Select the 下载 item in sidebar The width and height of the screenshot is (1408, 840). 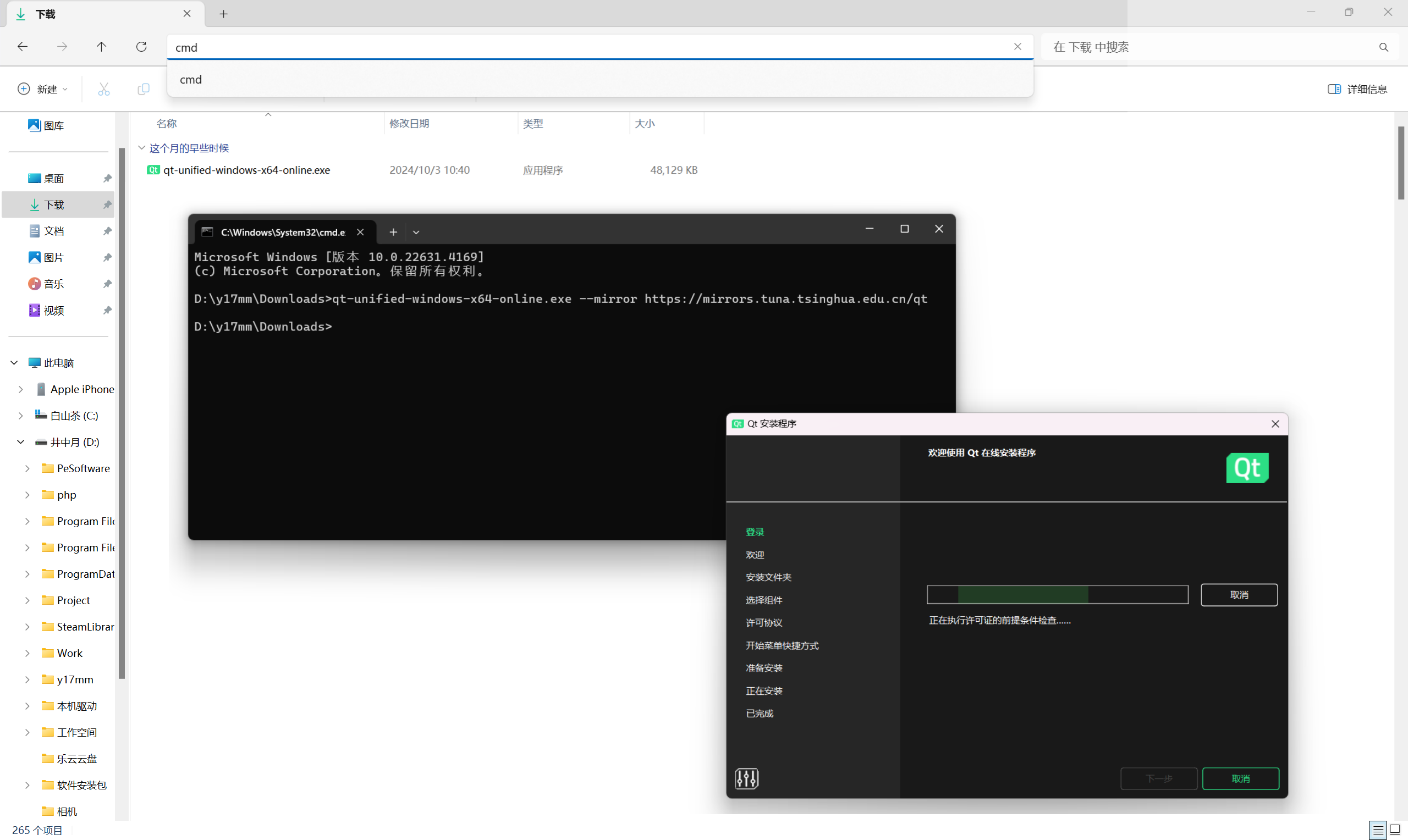pyautogui.click(x=58, y=205)
